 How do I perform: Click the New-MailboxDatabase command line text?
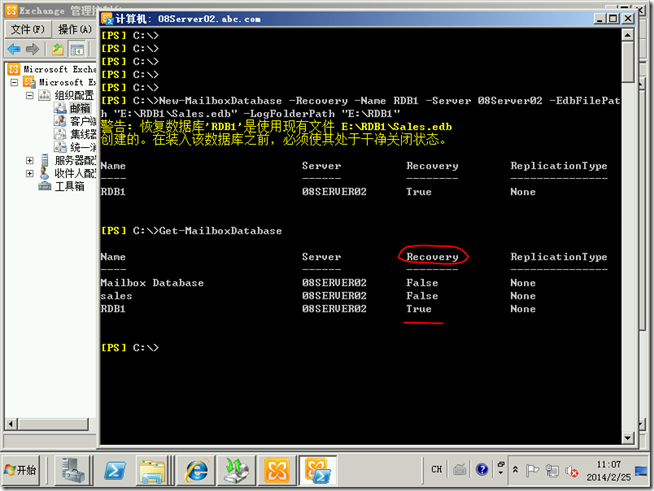coord(360,107)
